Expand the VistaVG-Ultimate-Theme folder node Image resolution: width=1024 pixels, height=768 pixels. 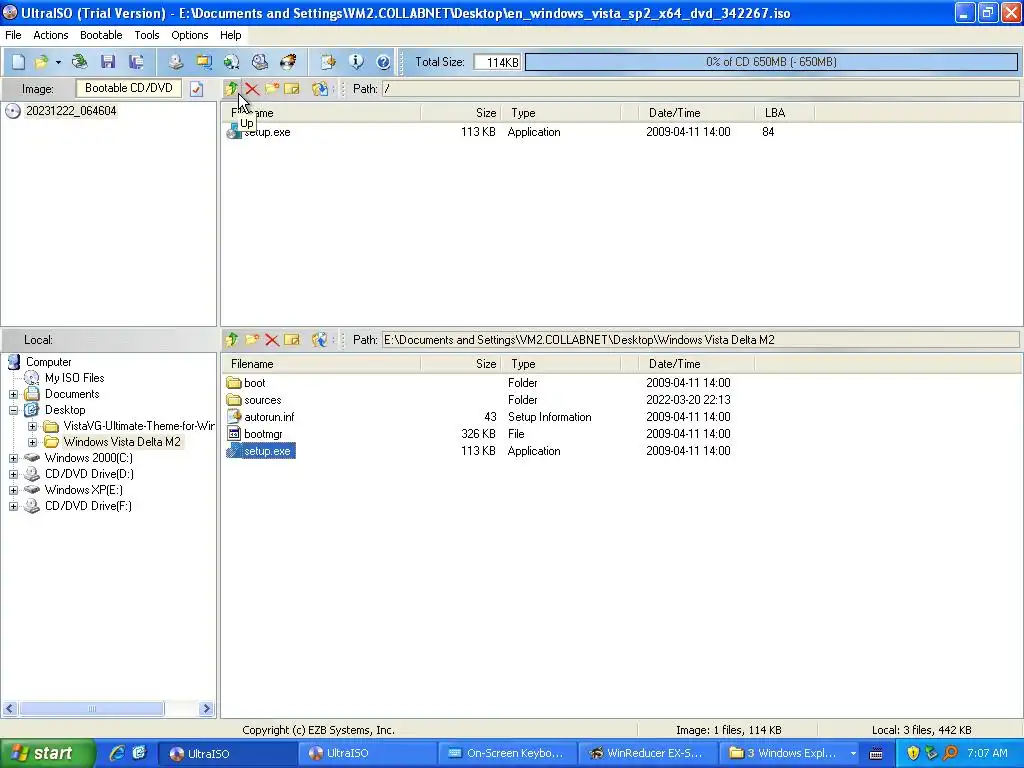click(32, 426)
